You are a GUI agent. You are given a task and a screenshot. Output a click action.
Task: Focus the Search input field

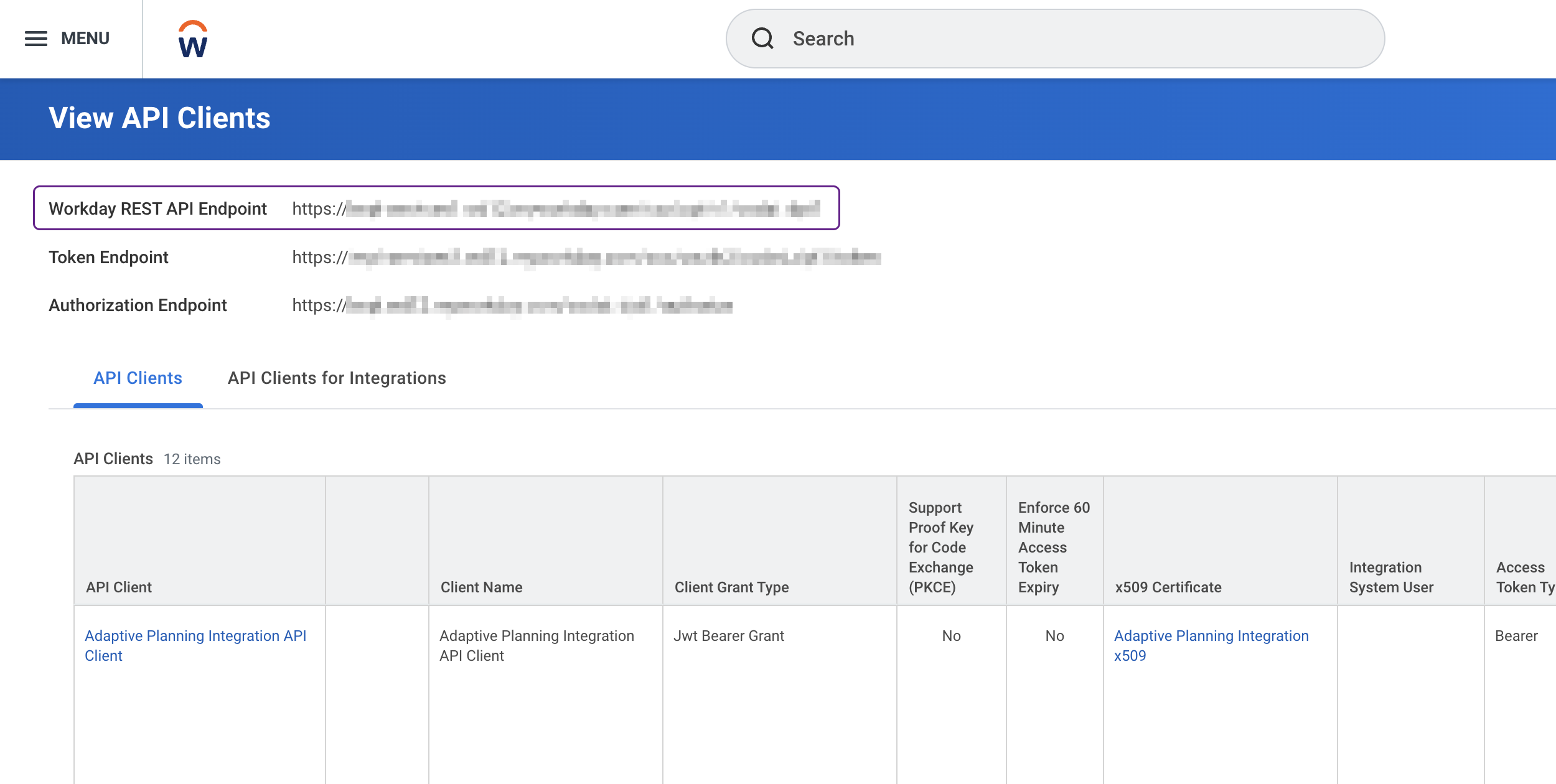click(1055, 39)
